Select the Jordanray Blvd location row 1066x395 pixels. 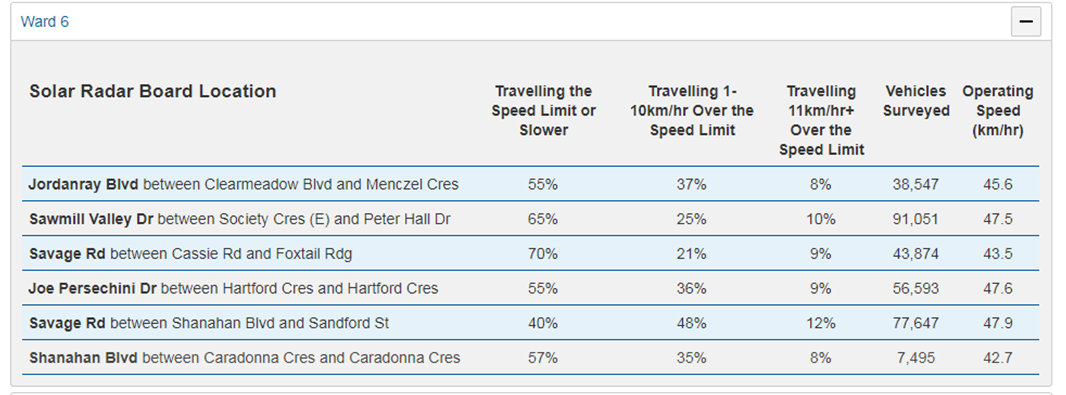tap(530, 184)
